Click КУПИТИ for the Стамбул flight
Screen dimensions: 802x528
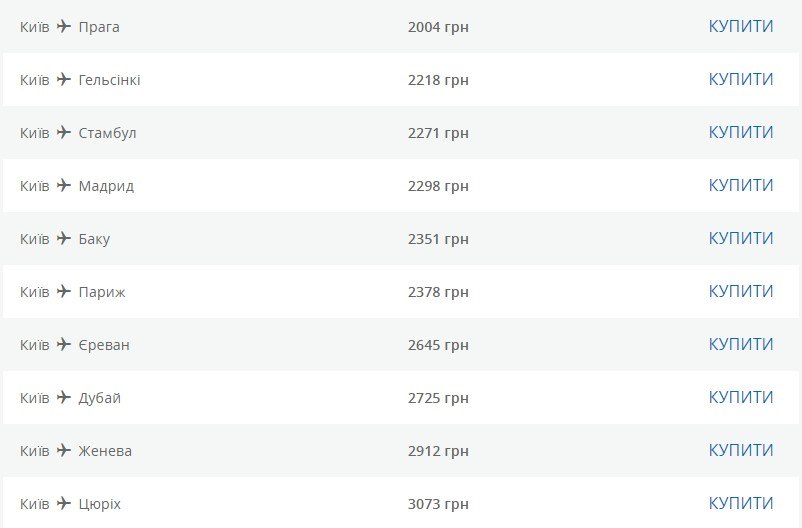(x=741, y=132)
